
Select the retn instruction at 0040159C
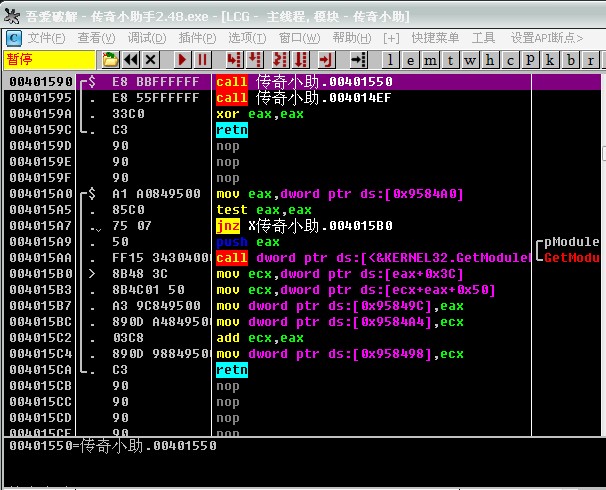(232, 130)
